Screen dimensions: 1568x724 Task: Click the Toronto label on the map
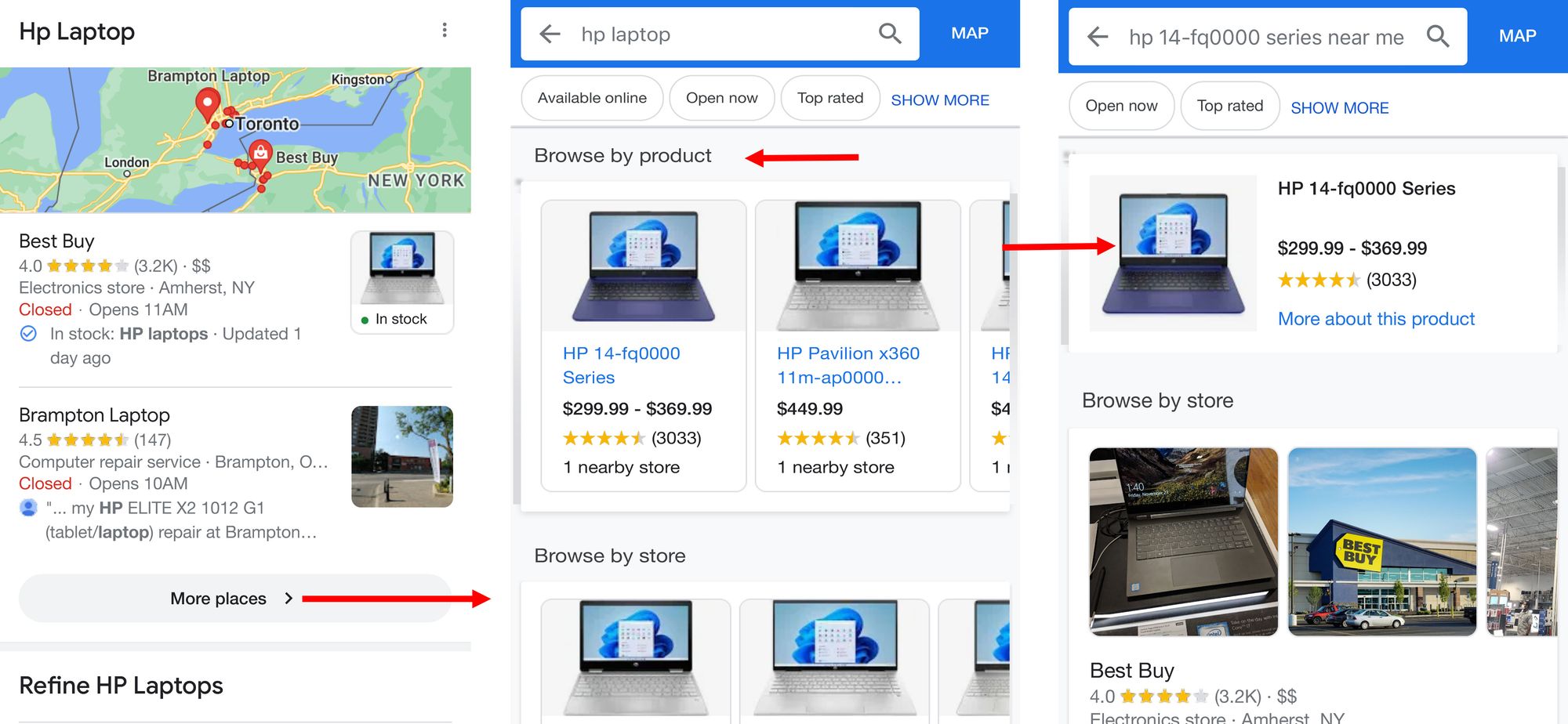(x=267, y=124)
